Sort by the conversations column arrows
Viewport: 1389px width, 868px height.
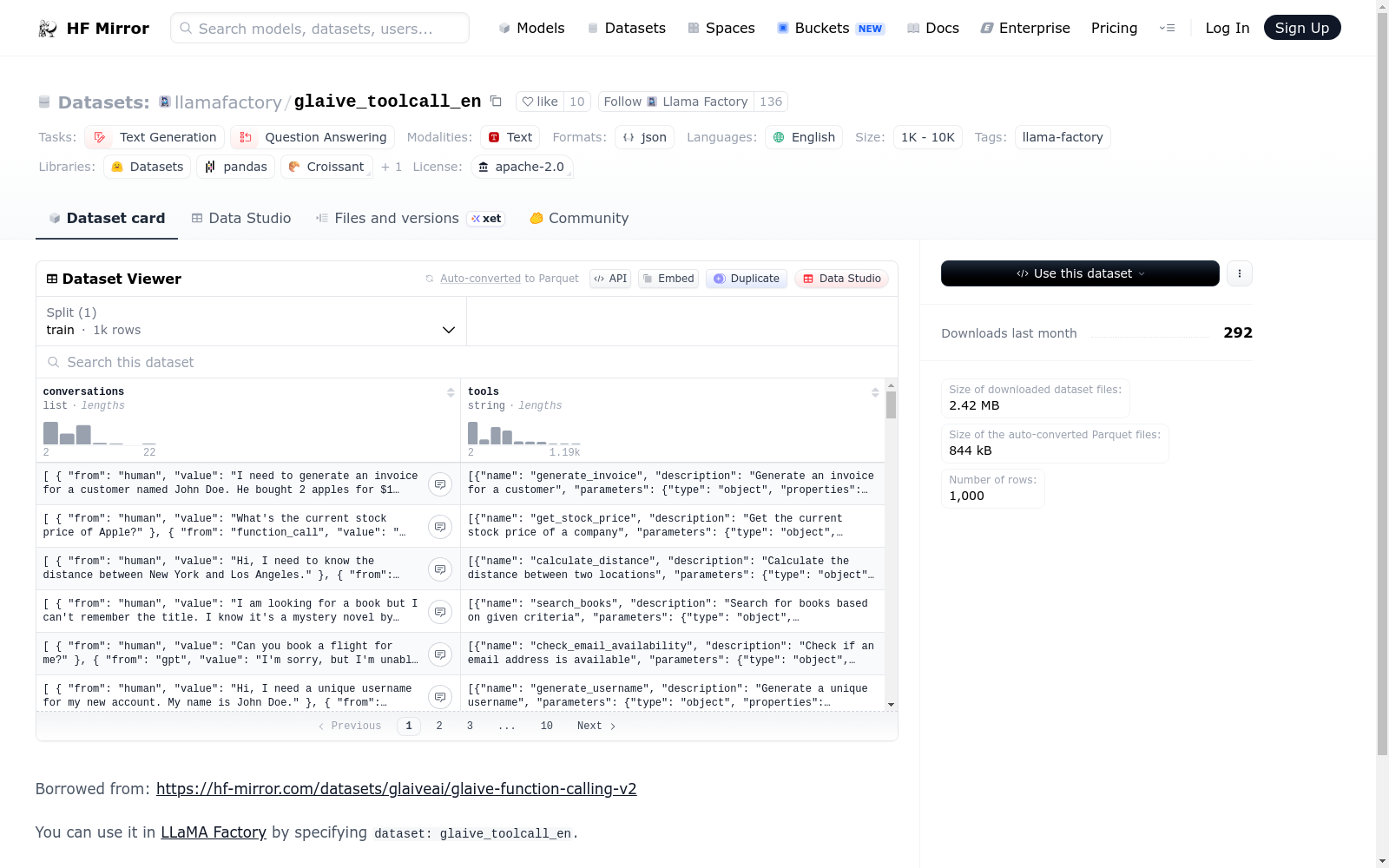(x=451, y=392)
